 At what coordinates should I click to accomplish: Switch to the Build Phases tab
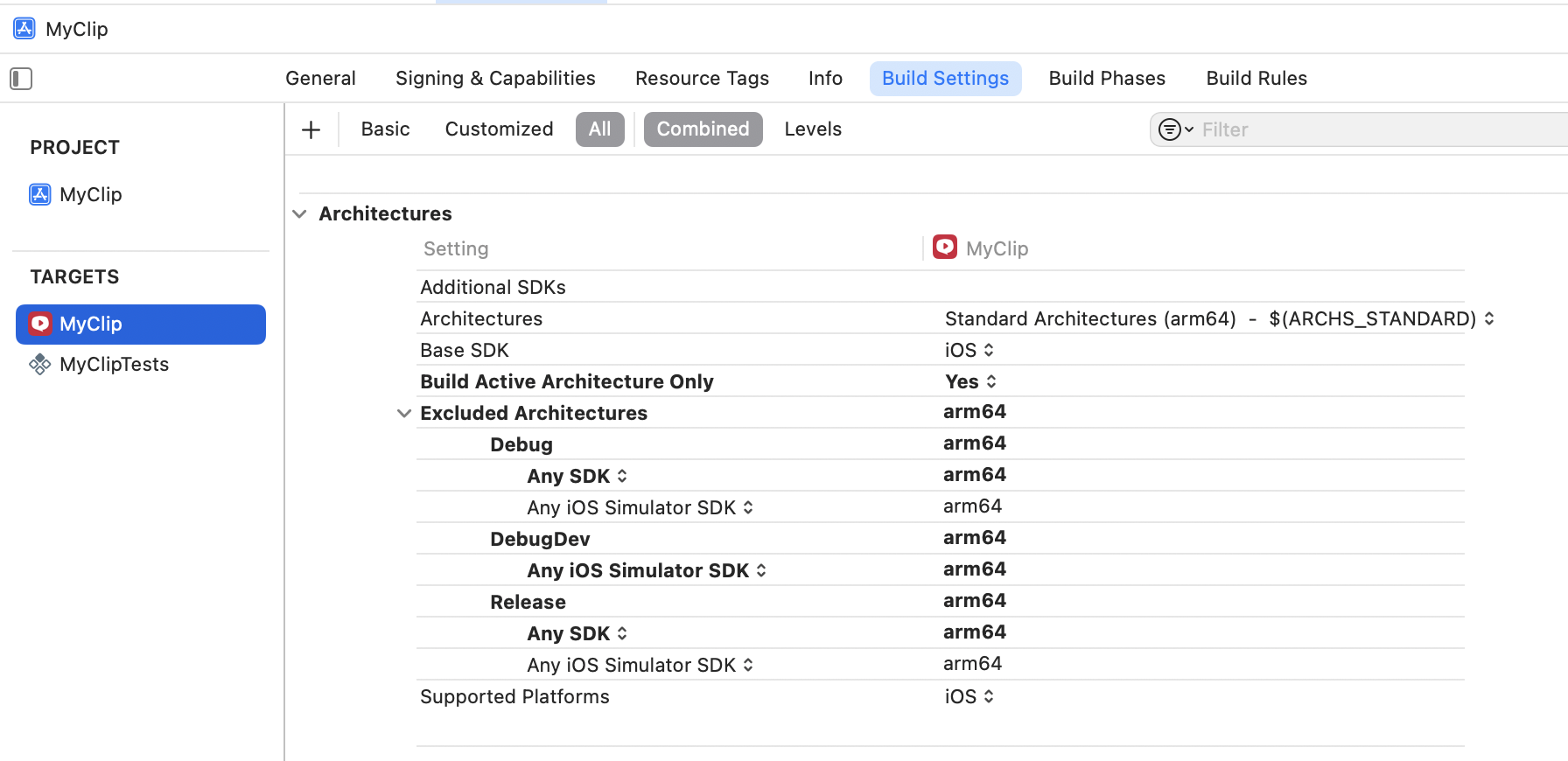tap(1107, 79)
